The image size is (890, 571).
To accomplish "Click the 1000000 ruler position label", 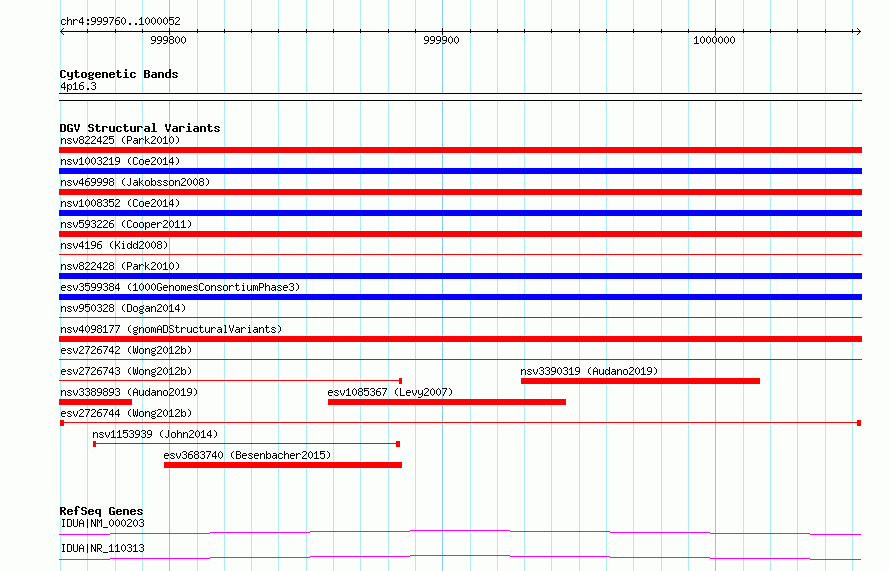I will tap(714, 40).
